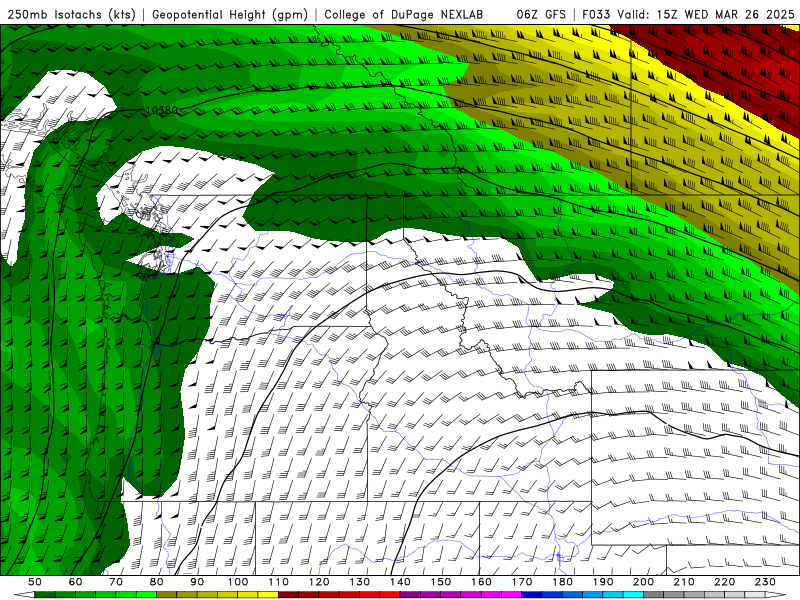Click the 'College of DuPage NEXLAB' label

(x=403, y=14)
